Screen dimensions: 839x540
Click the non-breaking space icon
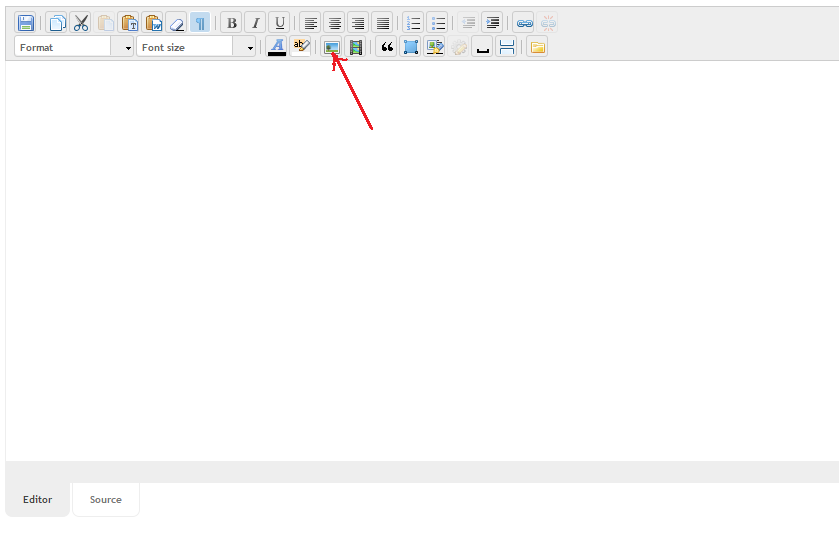[x=483, y=47]
